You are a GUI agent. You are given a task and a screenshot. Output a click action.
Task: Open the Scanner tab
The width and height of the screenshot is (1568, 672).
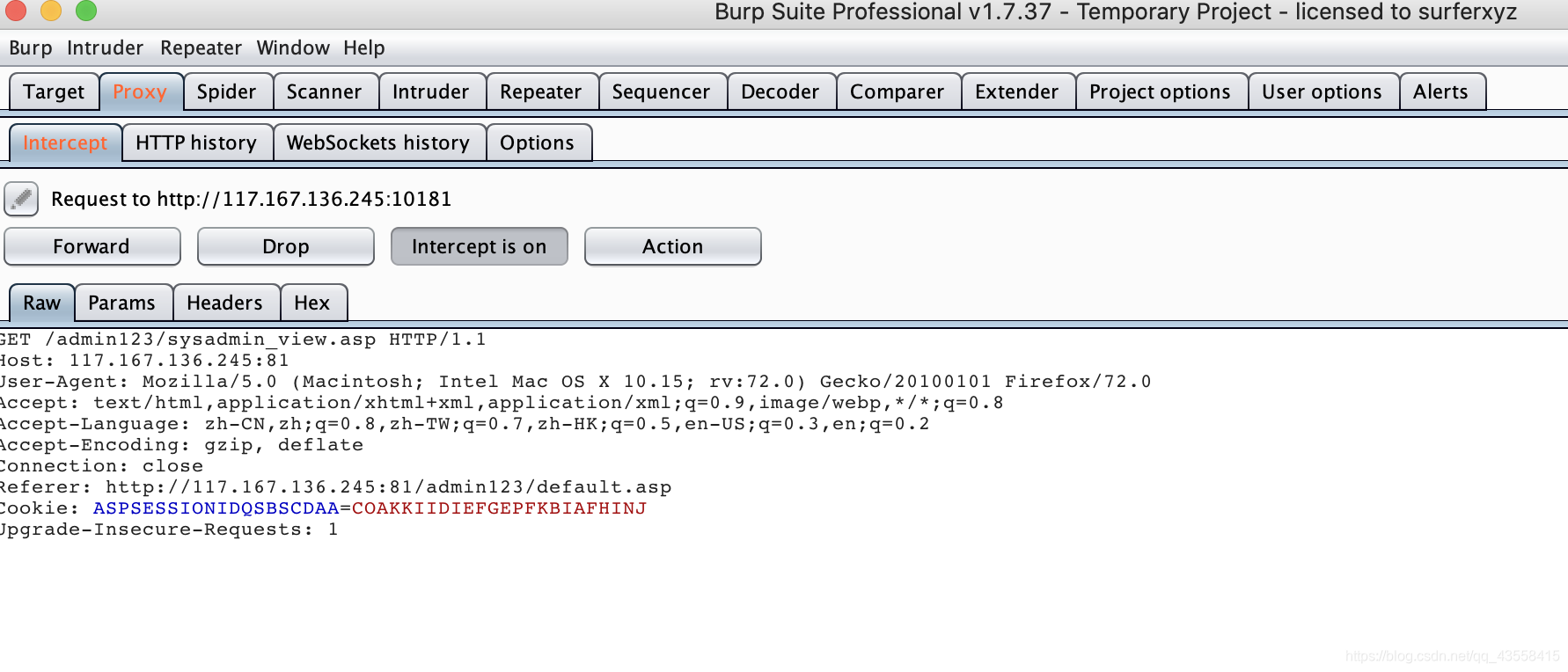(x=325, y=91)
